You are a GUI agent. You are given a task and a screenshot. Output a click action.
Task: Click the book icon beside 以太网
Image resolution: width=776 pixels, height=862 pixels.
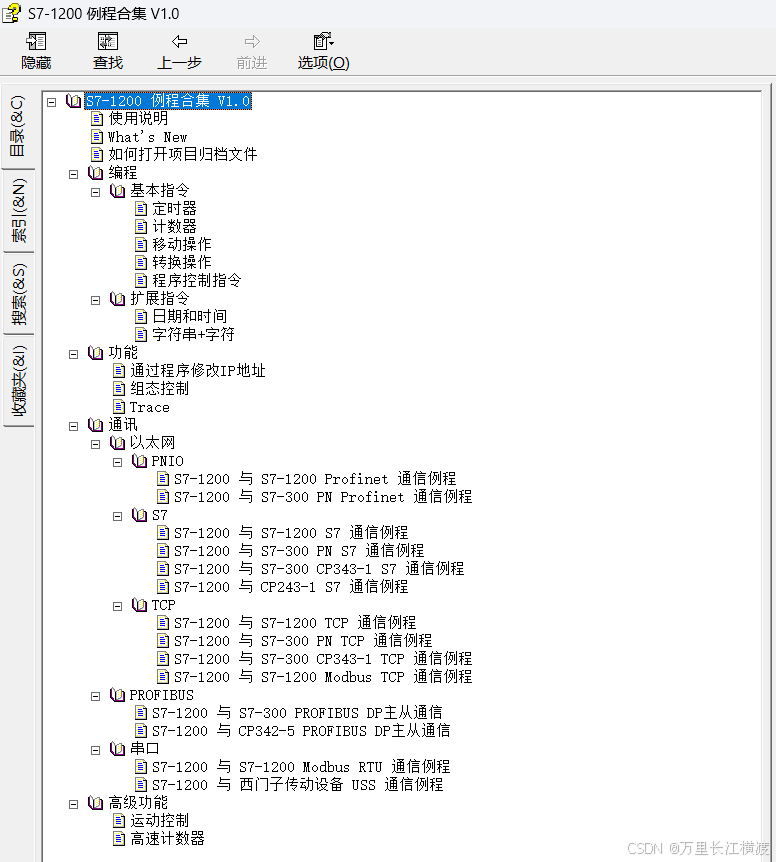tap(117, 443)
